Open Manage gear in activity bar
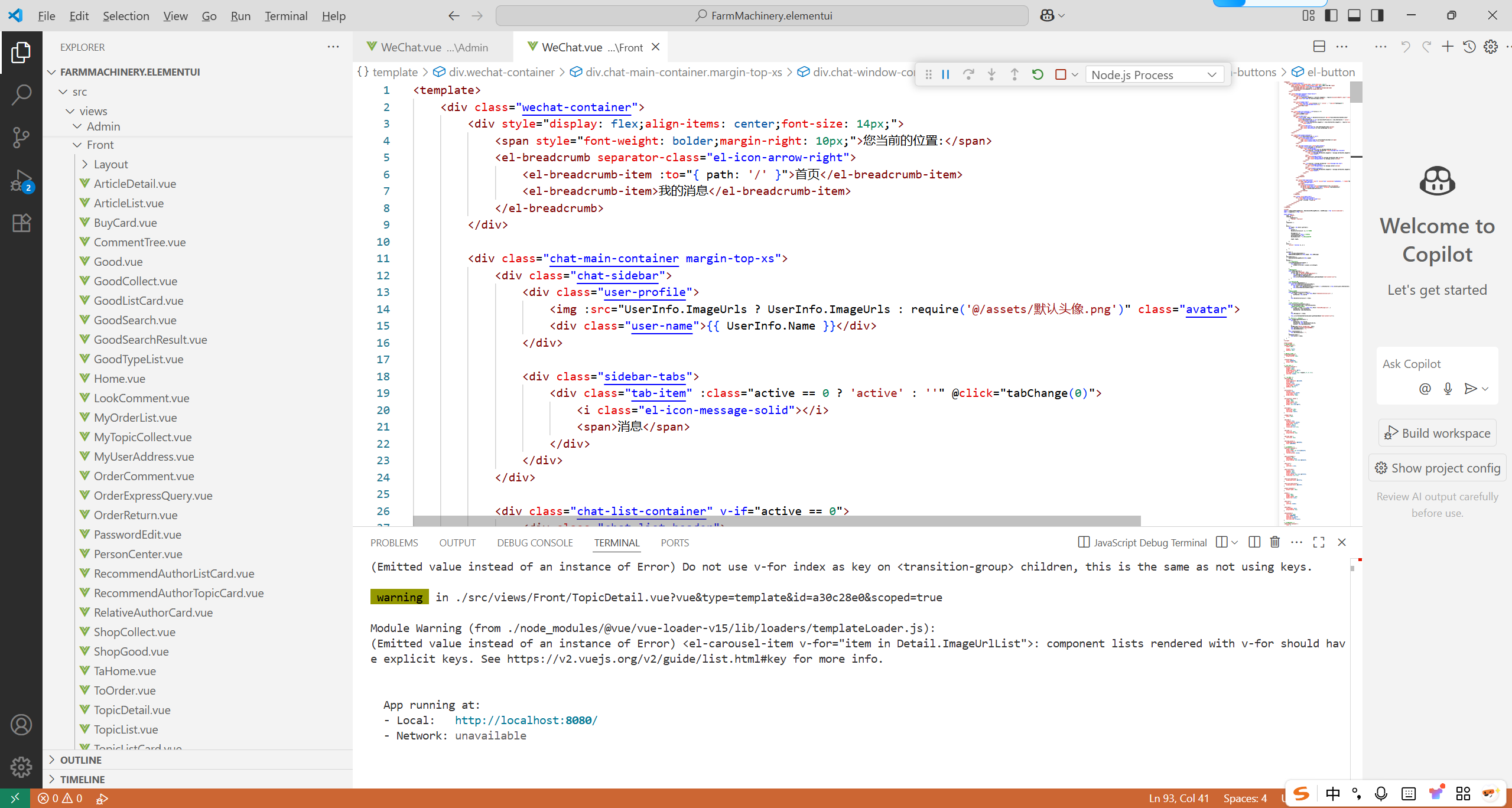Screen dimensions: 1512x808 tap(21, 767)
